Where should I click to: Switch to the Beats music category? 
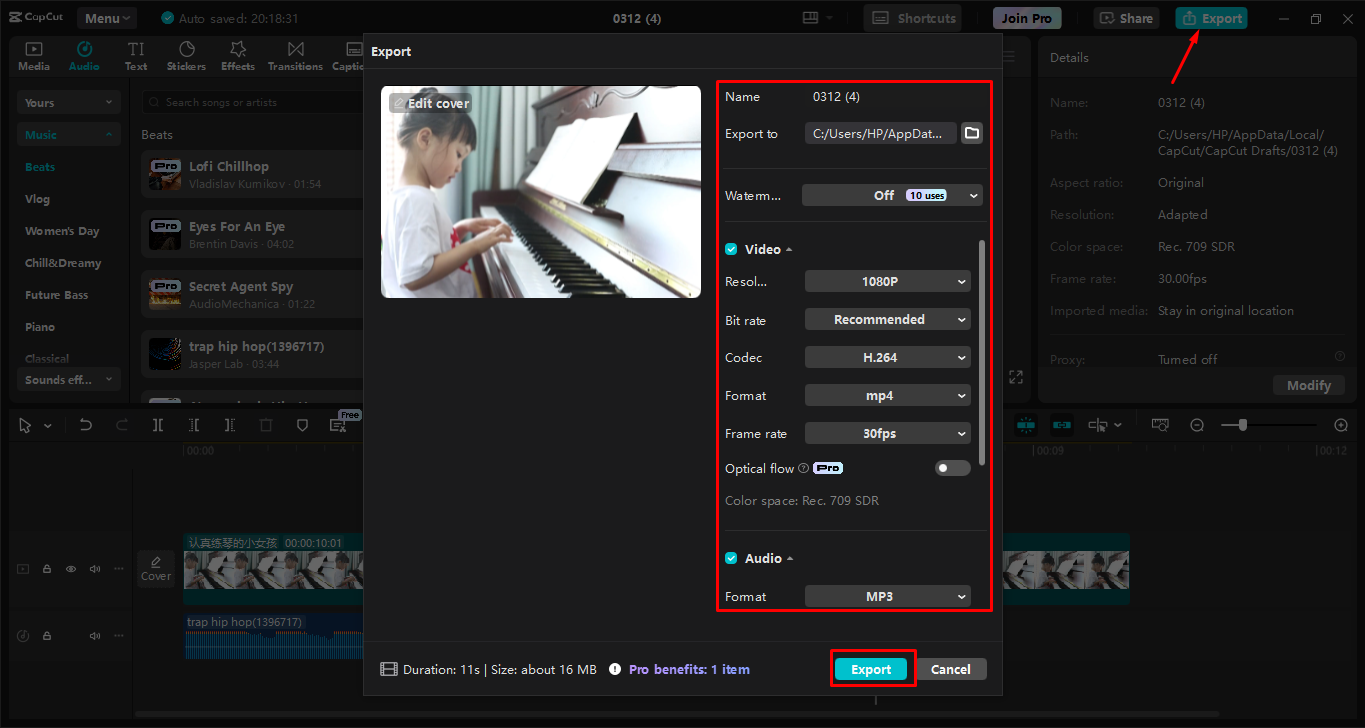pos(39,166)
